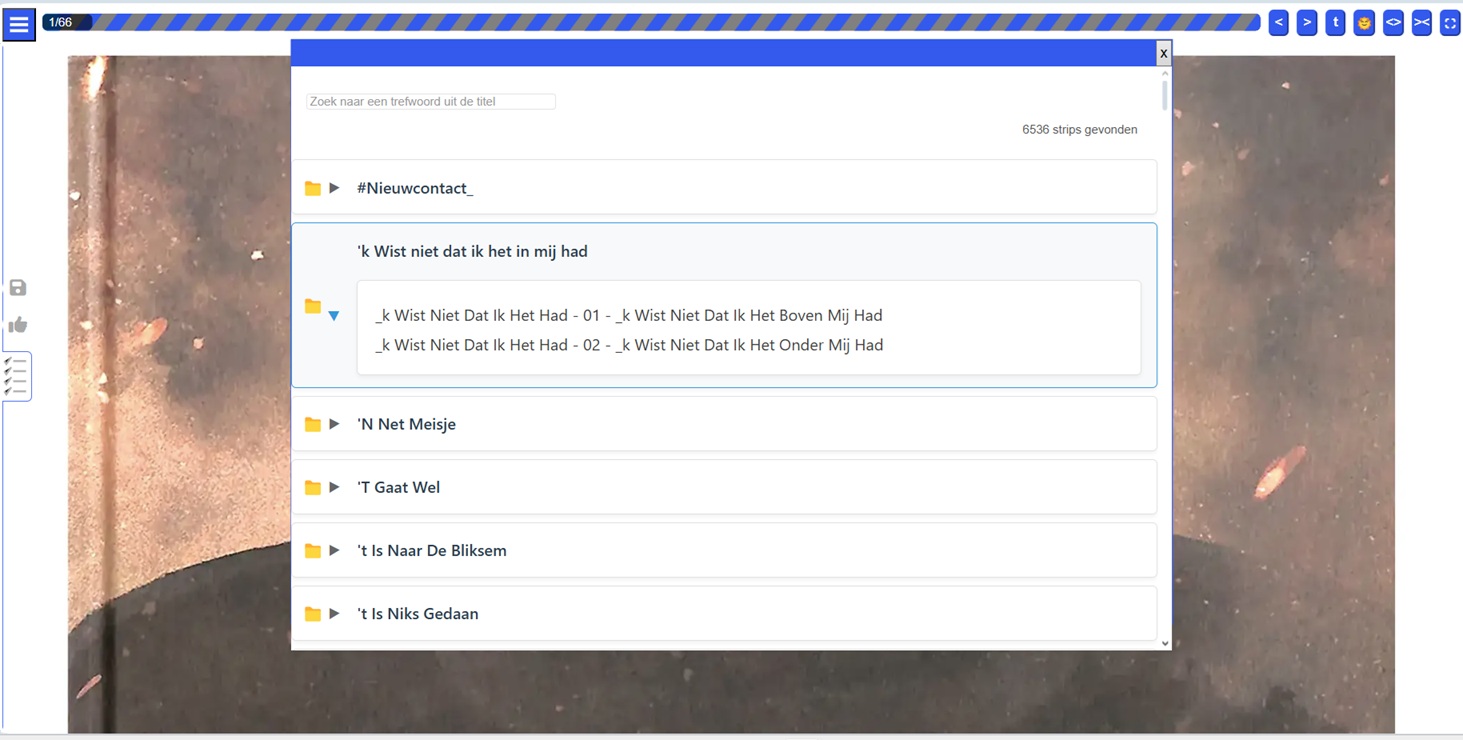
Task: Click the sun face brightness button
Action: pos(1364,22)
